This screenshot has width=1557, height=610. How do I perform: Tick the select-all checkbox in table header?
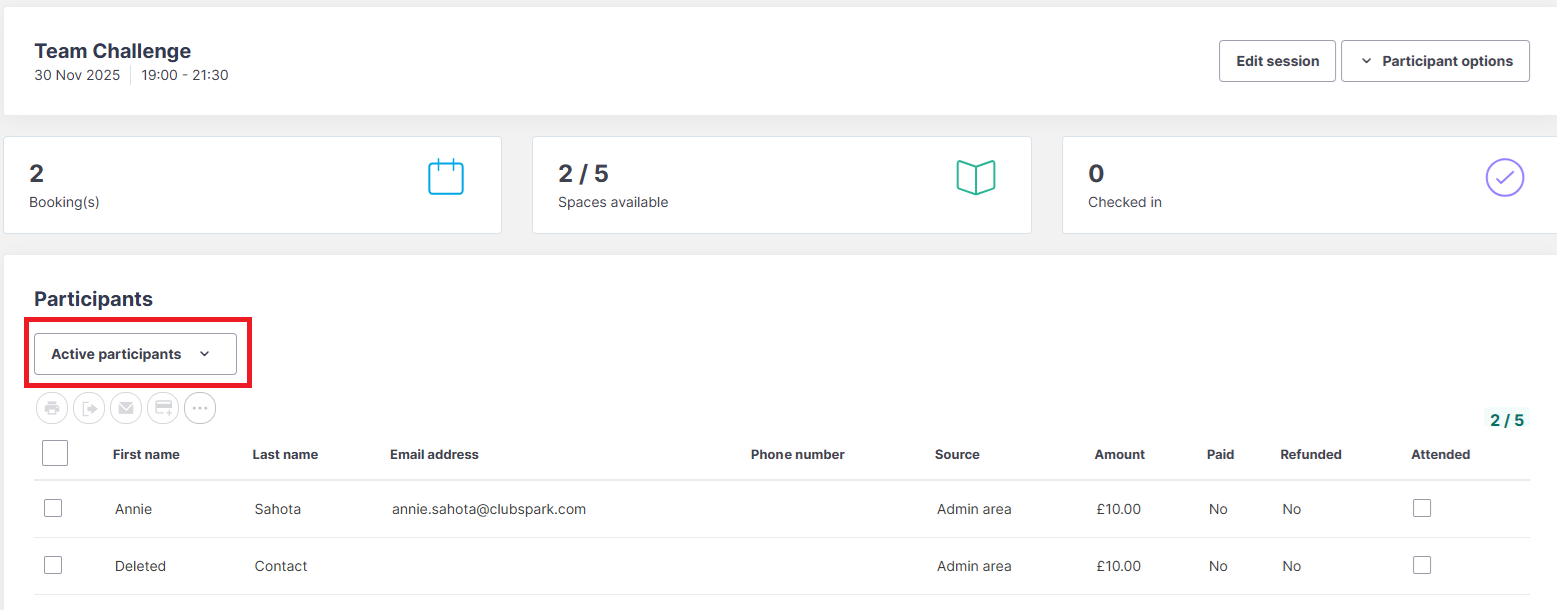55,453
